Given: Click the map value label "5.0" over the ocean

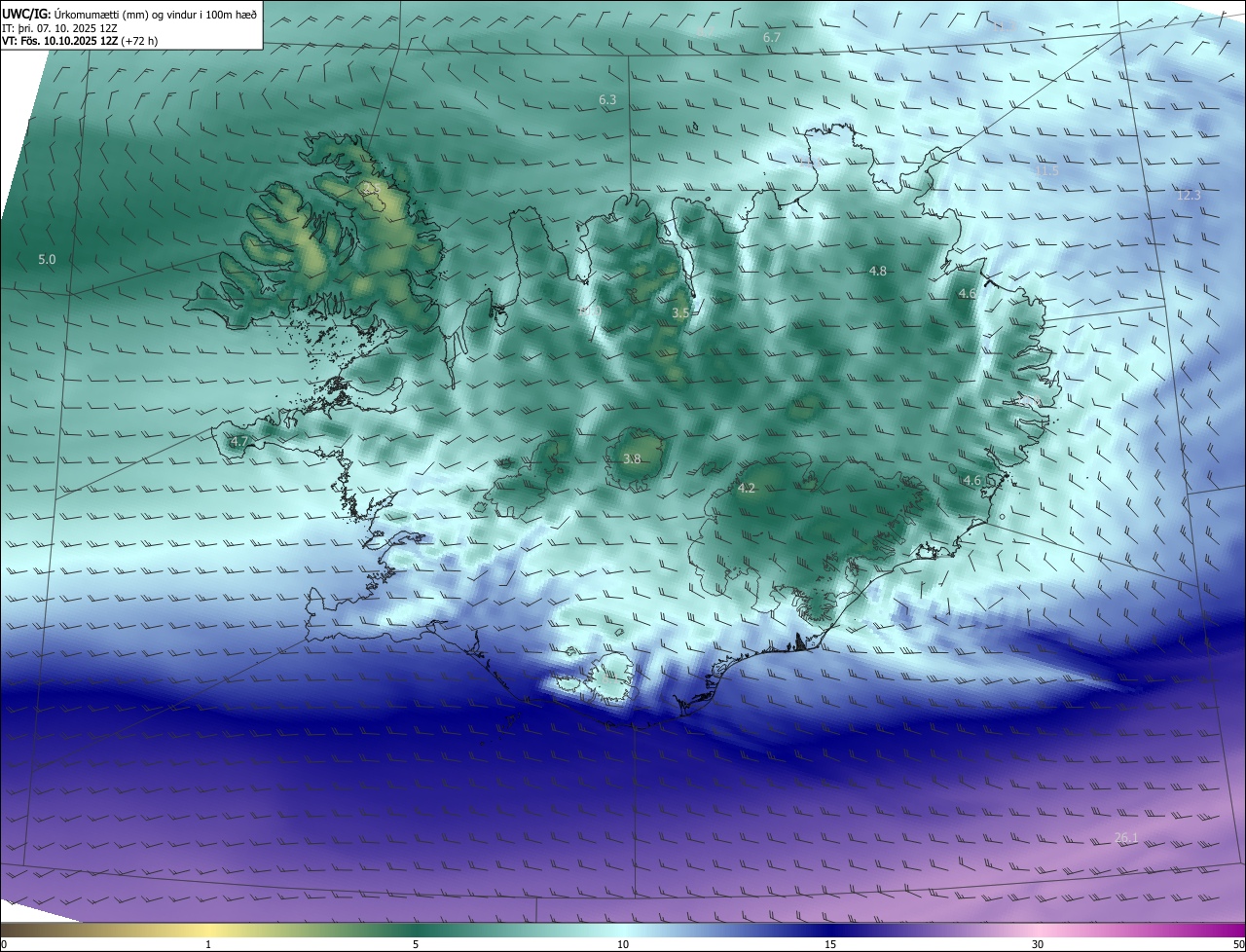Looking at the screenshot, I should click(x=47, y=260).
